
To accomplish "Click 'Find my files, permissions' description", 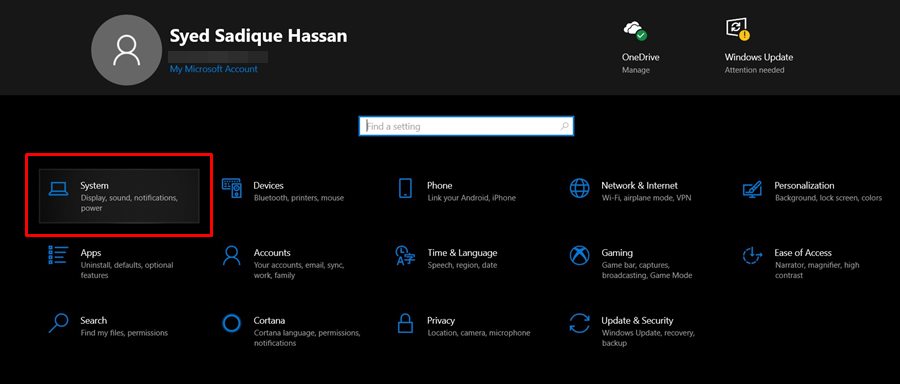I will [124, 333].
